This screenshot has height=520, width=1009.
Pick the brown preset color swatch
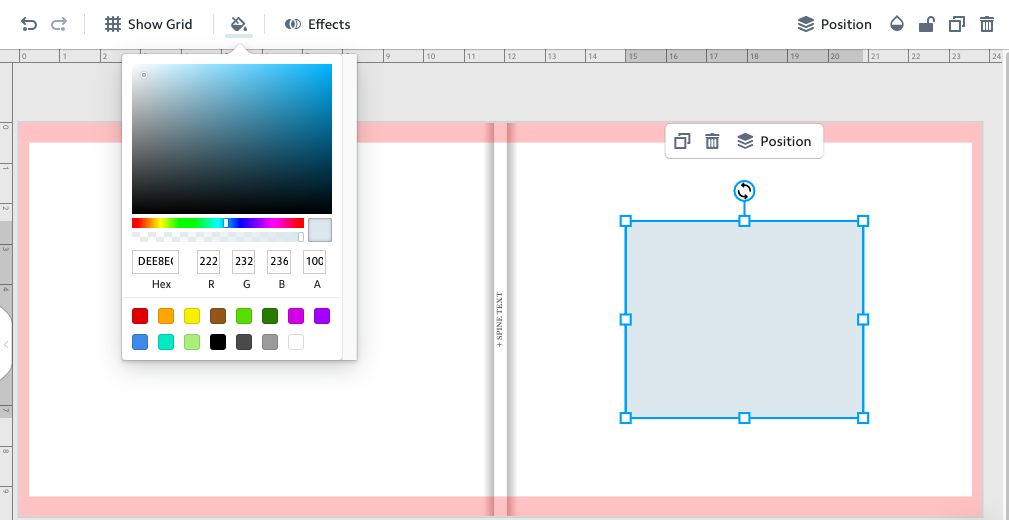(x=218, y=316)
